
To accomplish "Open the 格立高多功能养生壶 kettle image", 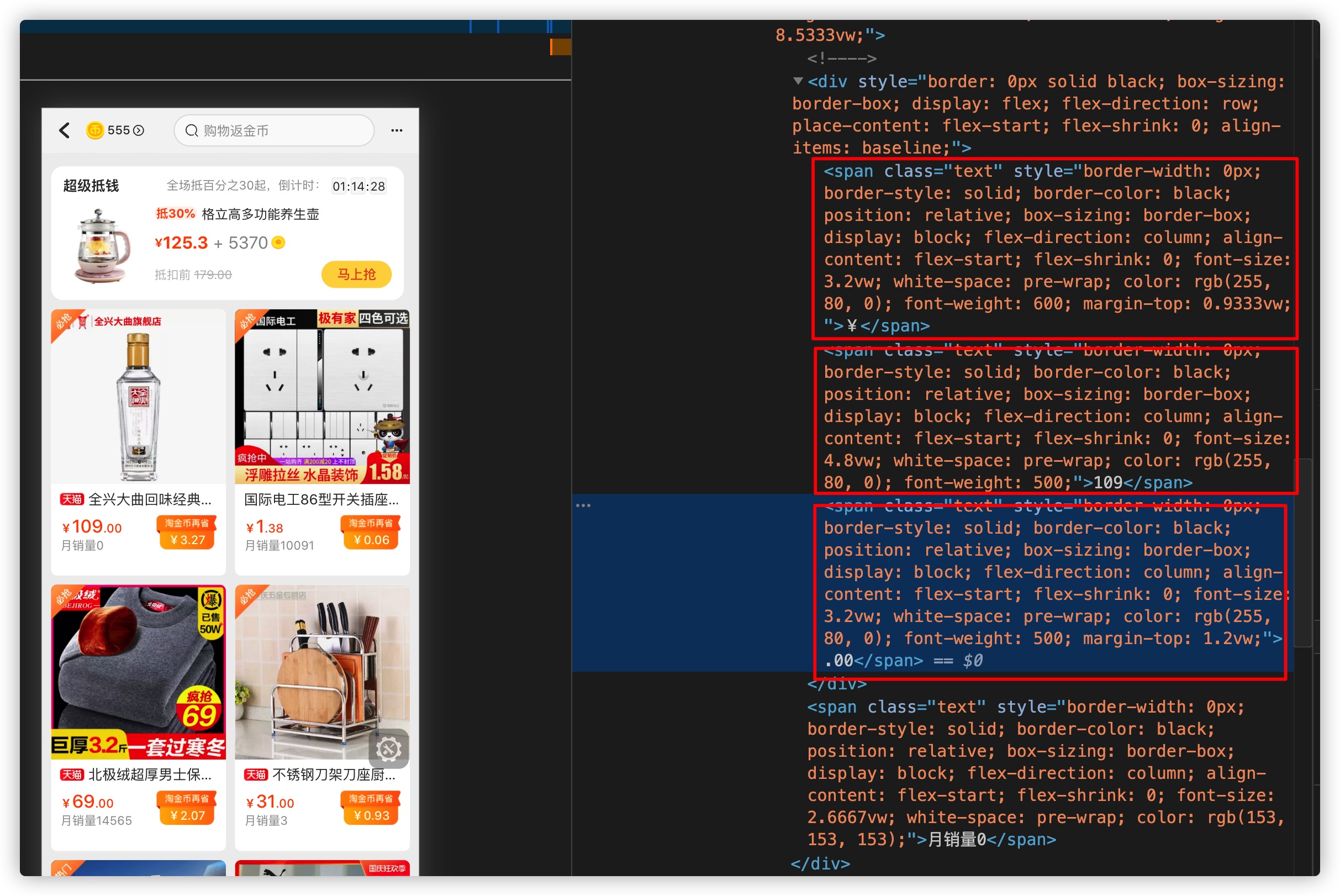I will point(103,246).
